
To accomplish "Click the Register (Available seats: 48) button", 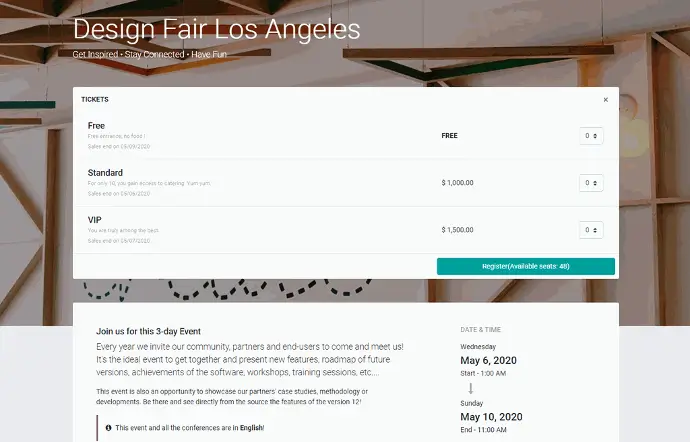I will tap(526, 266).
